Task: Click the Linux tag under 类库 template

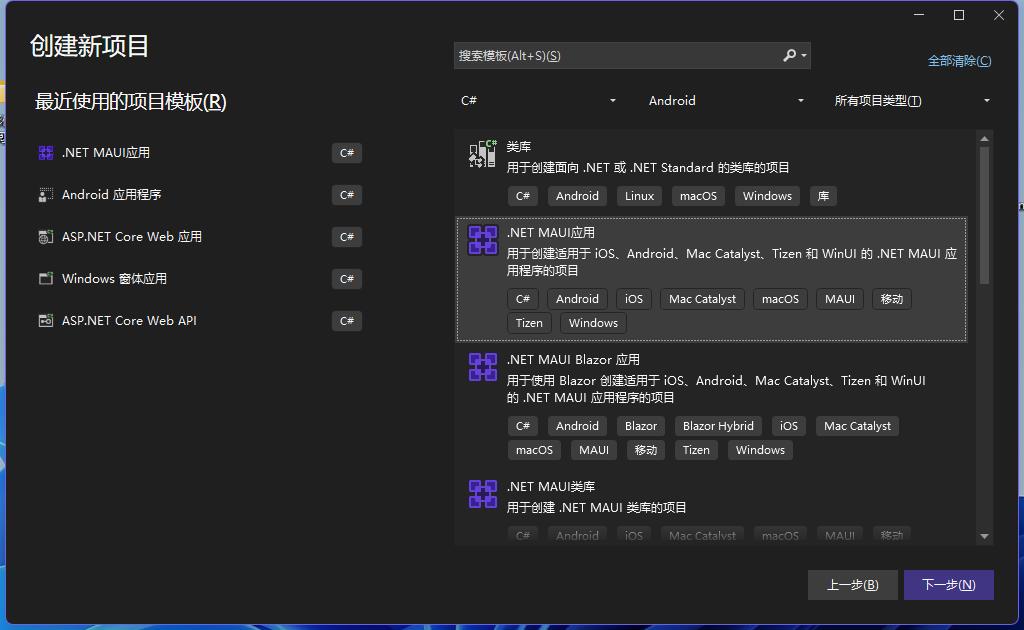Action: pyautogui.click(x=639, y=196)
